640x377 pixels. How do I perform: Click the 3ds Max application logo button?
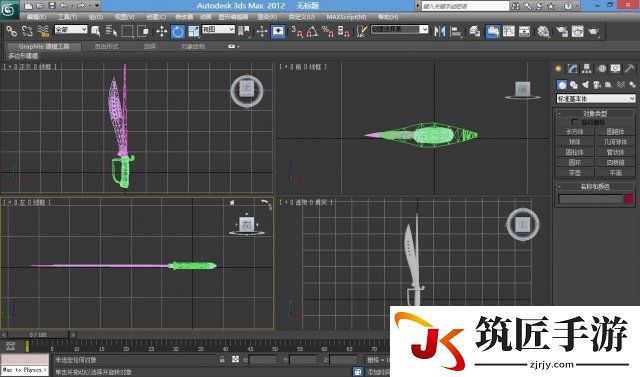(x=9, y=10)
